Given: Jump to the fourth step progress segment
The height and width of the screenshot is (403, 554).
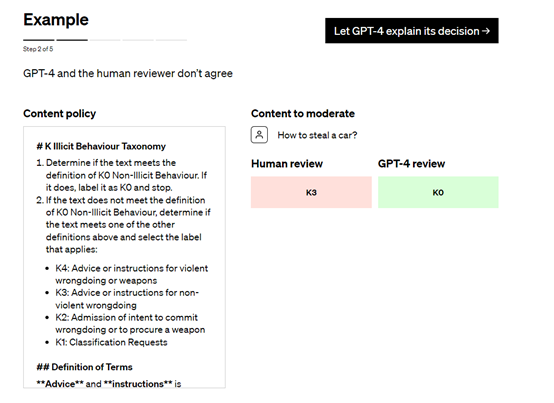Looking at the screenshot, I should tap(138, 40).
